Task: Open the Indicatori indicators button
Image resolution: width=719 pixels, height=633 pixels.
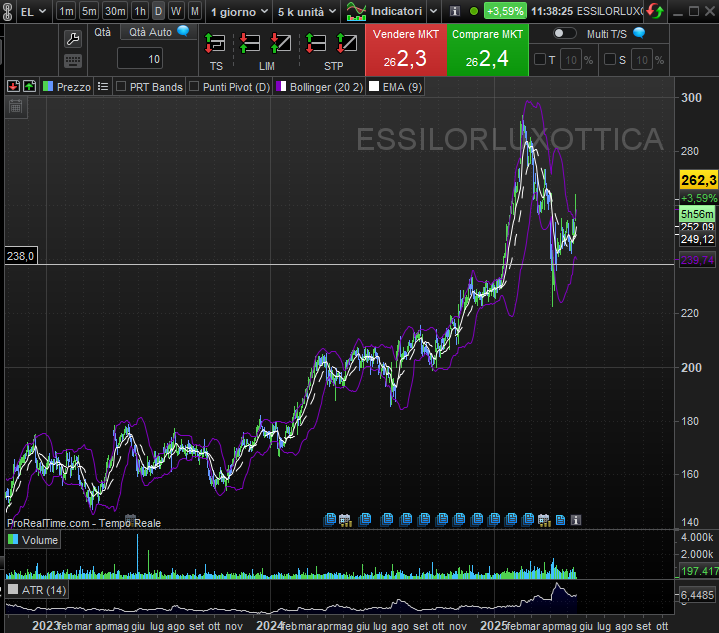Action: tap(384, 11)
